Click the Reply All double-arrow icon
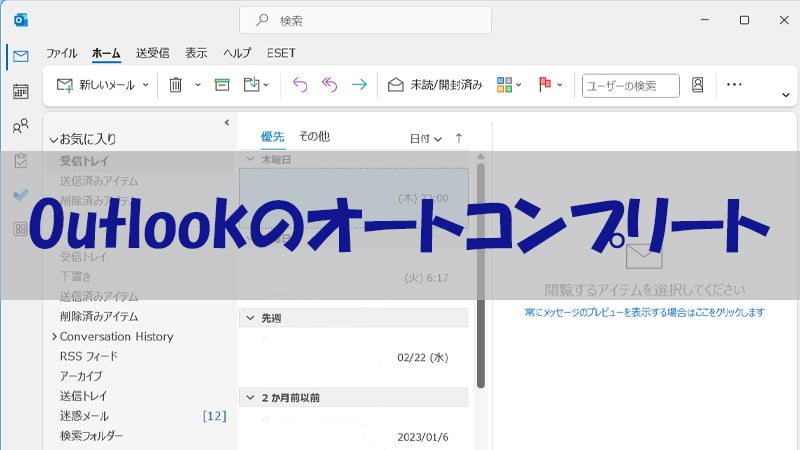 [330, 85]
